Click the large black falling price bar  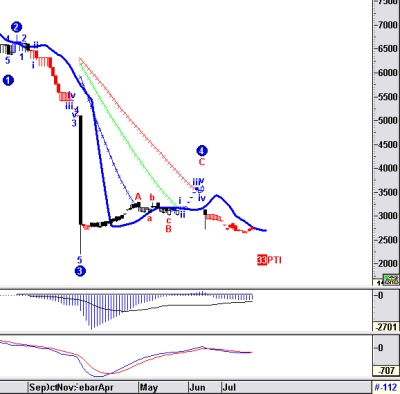tap(80, 170)
